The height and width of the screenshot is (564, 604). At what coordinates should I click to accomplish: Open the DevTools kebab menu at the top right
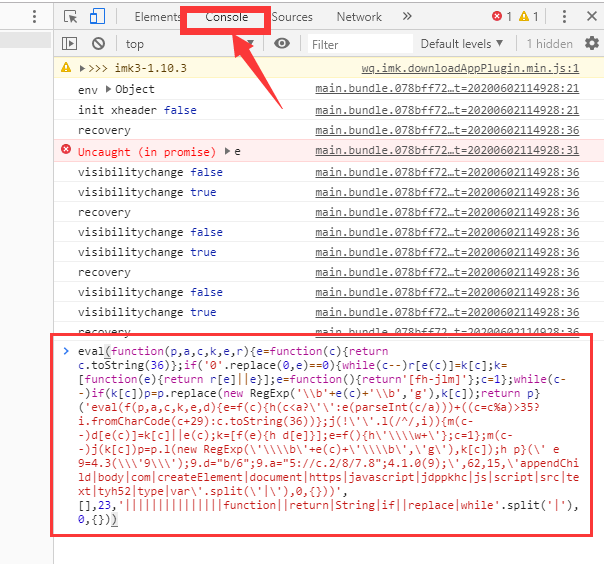point(592,17)
